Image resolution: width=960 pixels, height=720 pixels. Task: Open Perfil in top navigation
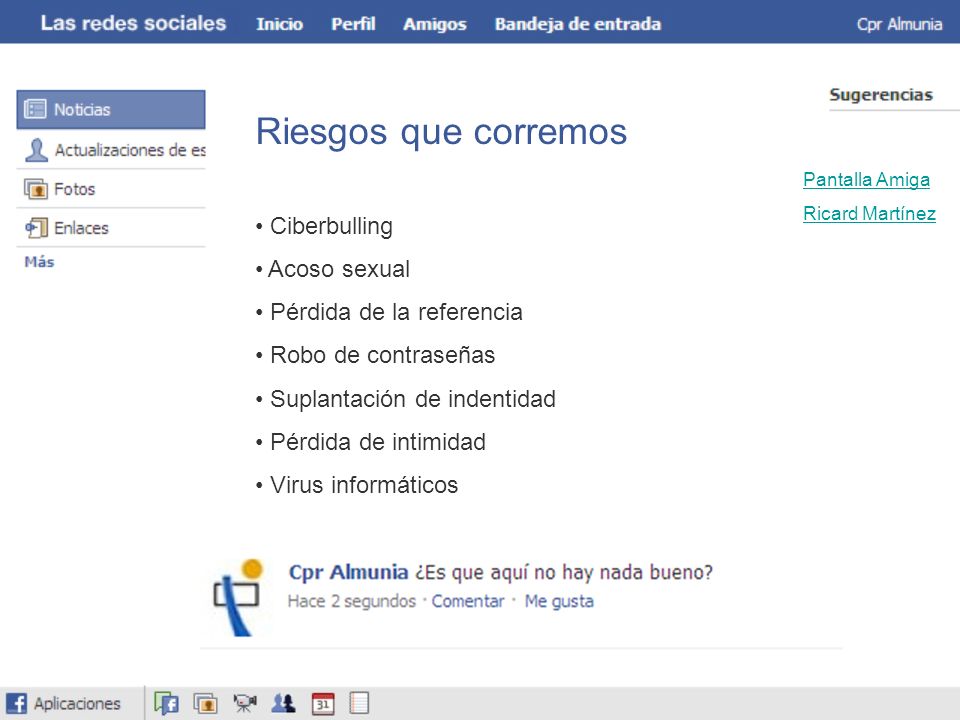point(353,24)
